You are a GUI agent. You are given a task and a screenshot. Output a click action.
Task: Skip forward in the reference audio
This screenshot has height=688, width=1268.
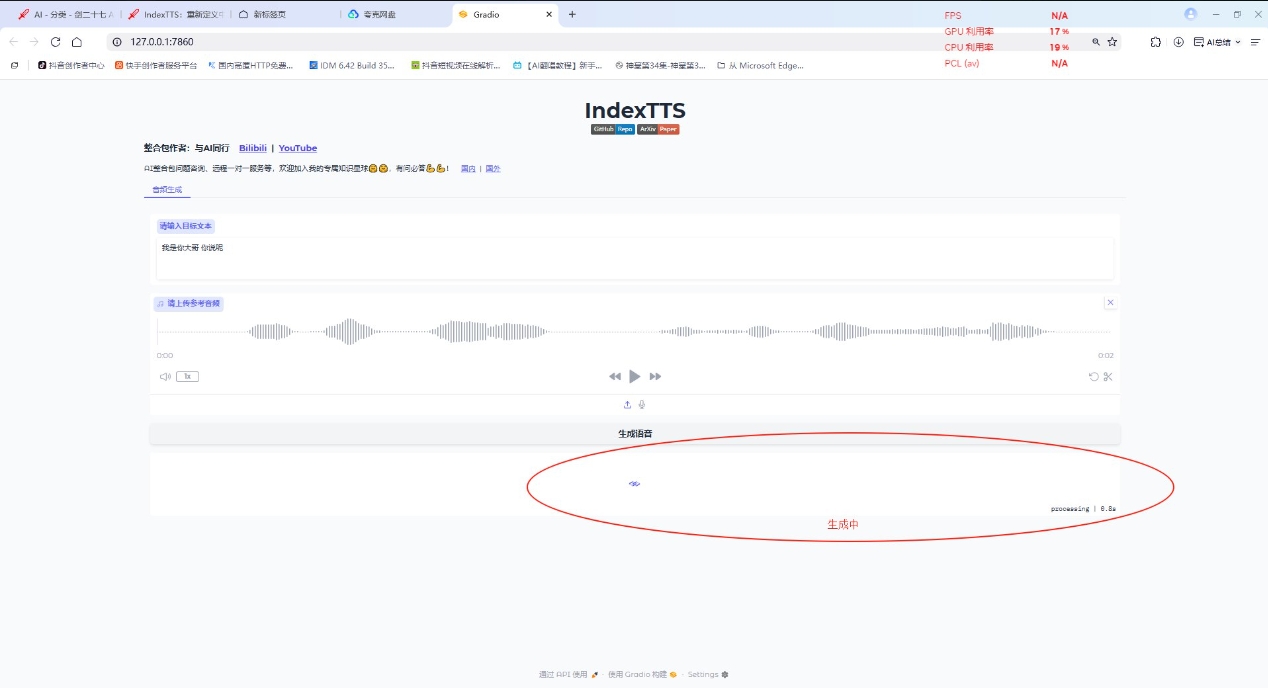click(656, 376)
